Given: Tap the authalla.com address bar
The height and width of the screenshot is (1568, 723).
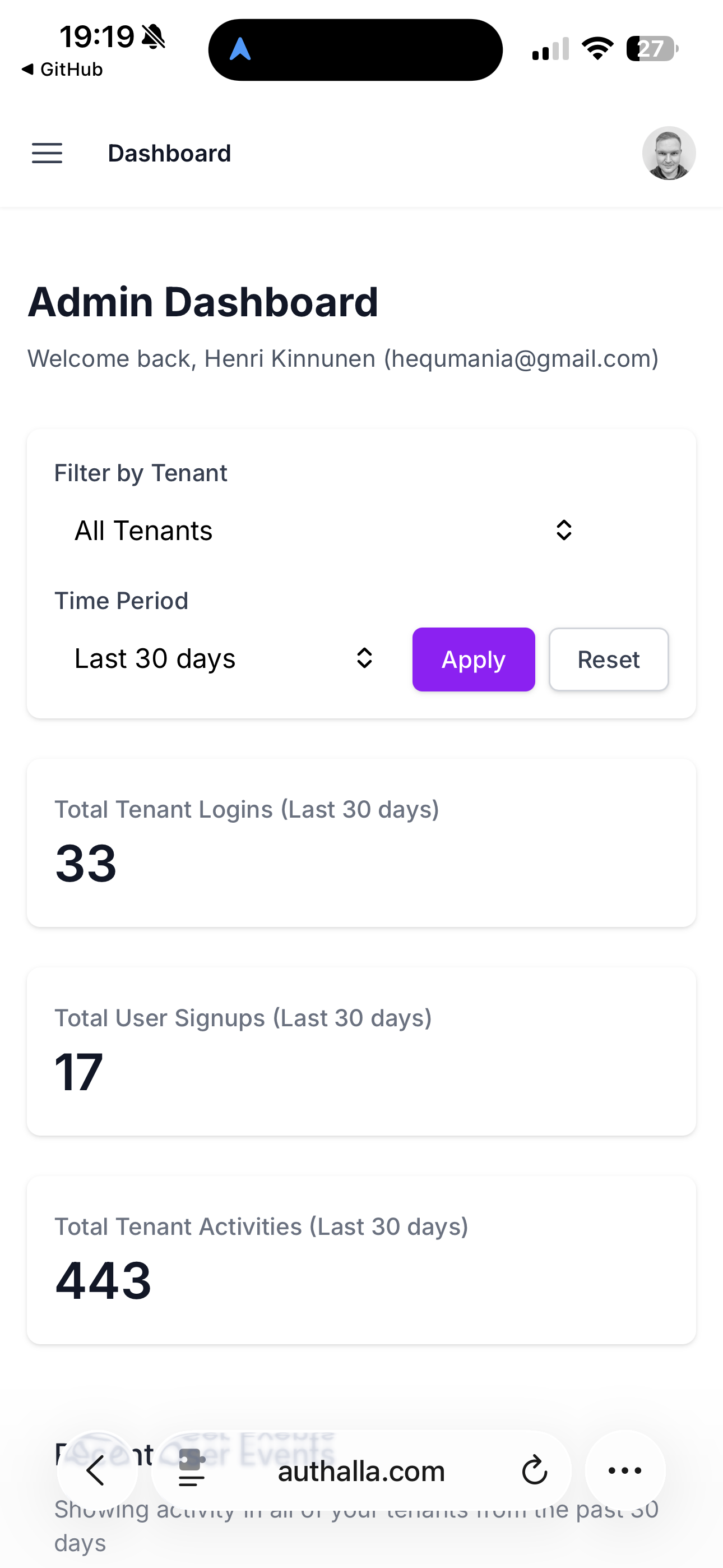Looking at the screenshot, I should 361,1470.
